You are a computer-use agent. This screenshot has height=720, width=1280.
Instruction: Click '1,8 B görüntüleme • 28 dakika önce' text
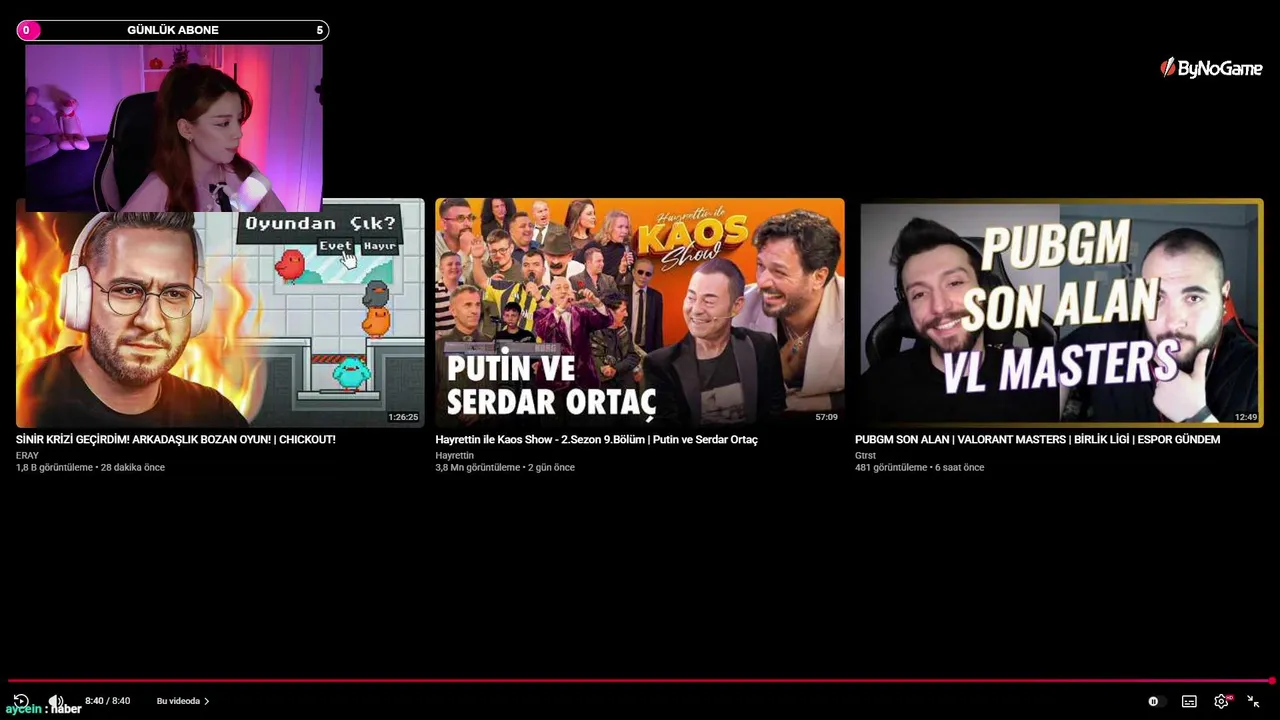(x=90, y=467)
